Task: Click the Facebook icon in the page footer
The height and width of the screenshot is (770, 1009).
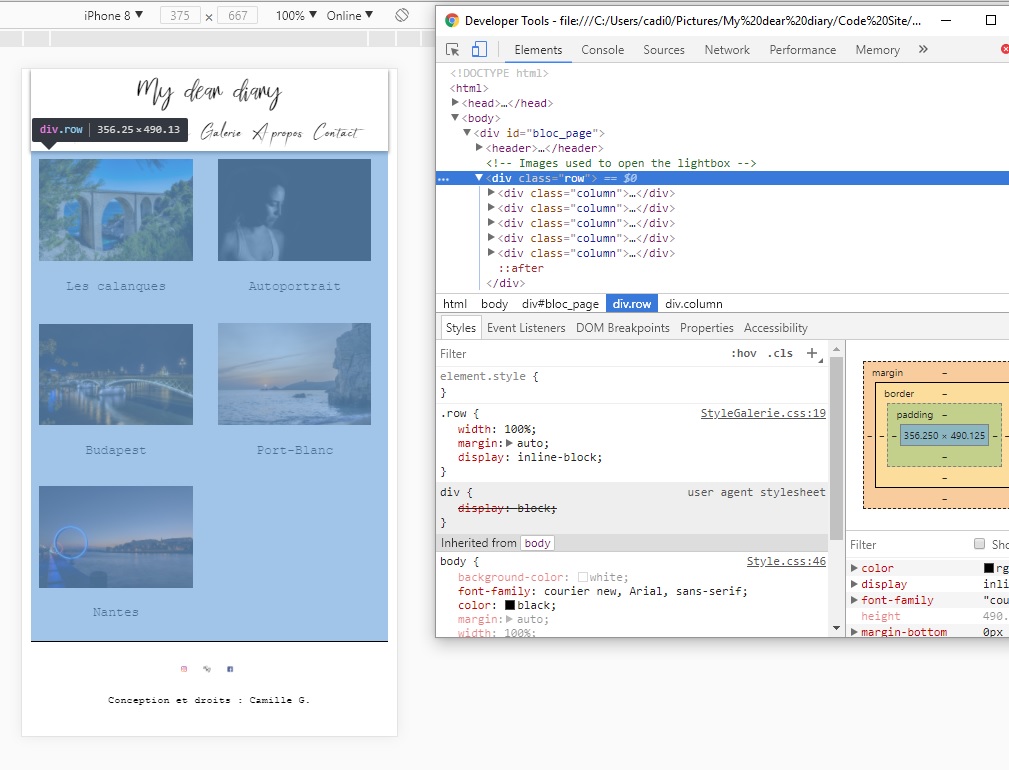Action: pyautogui.click(x=230, y=669)
